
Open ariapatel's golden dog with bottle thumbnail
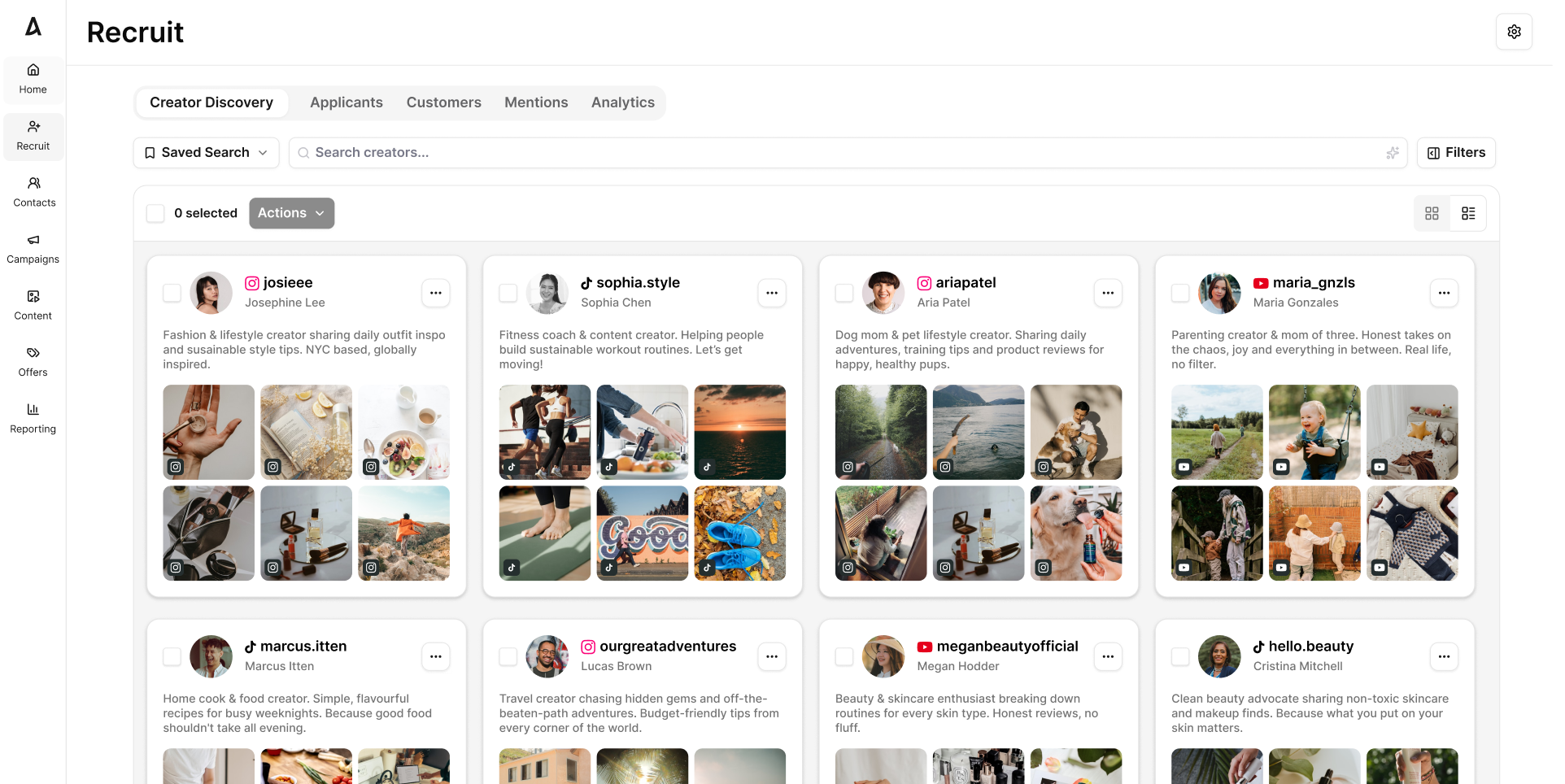coord(1076,534)
